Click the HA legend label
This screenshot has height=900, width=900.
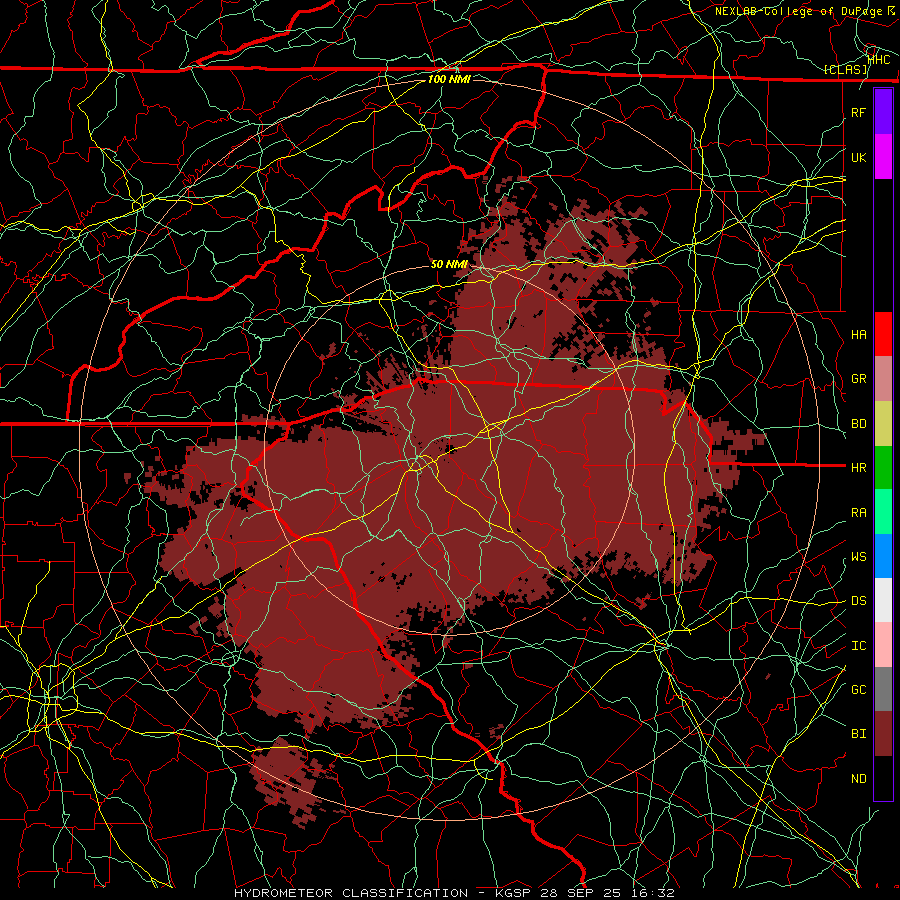[858, 334]
